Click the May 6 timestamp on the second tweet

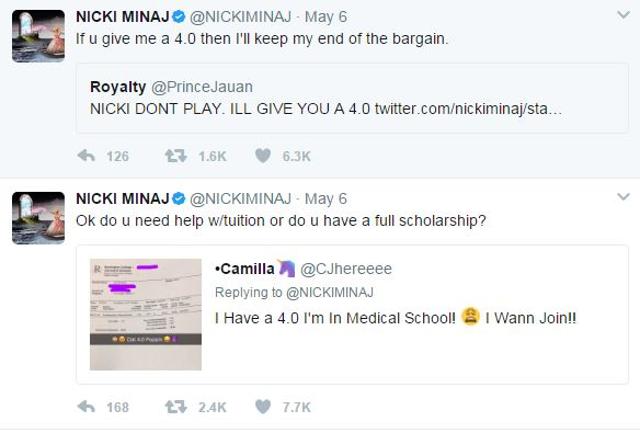326,199
